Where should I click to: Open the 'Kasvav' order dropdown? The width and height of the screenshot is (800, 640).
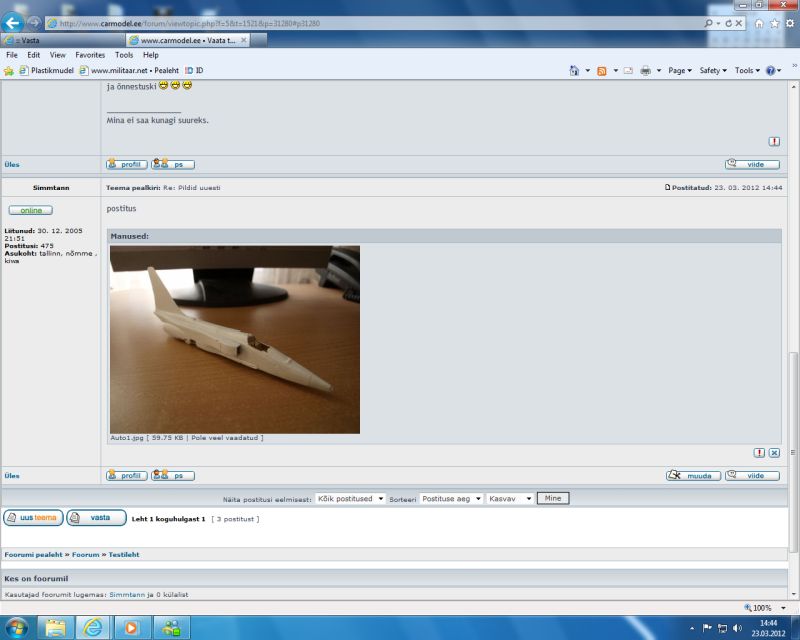tap(510, 498)
